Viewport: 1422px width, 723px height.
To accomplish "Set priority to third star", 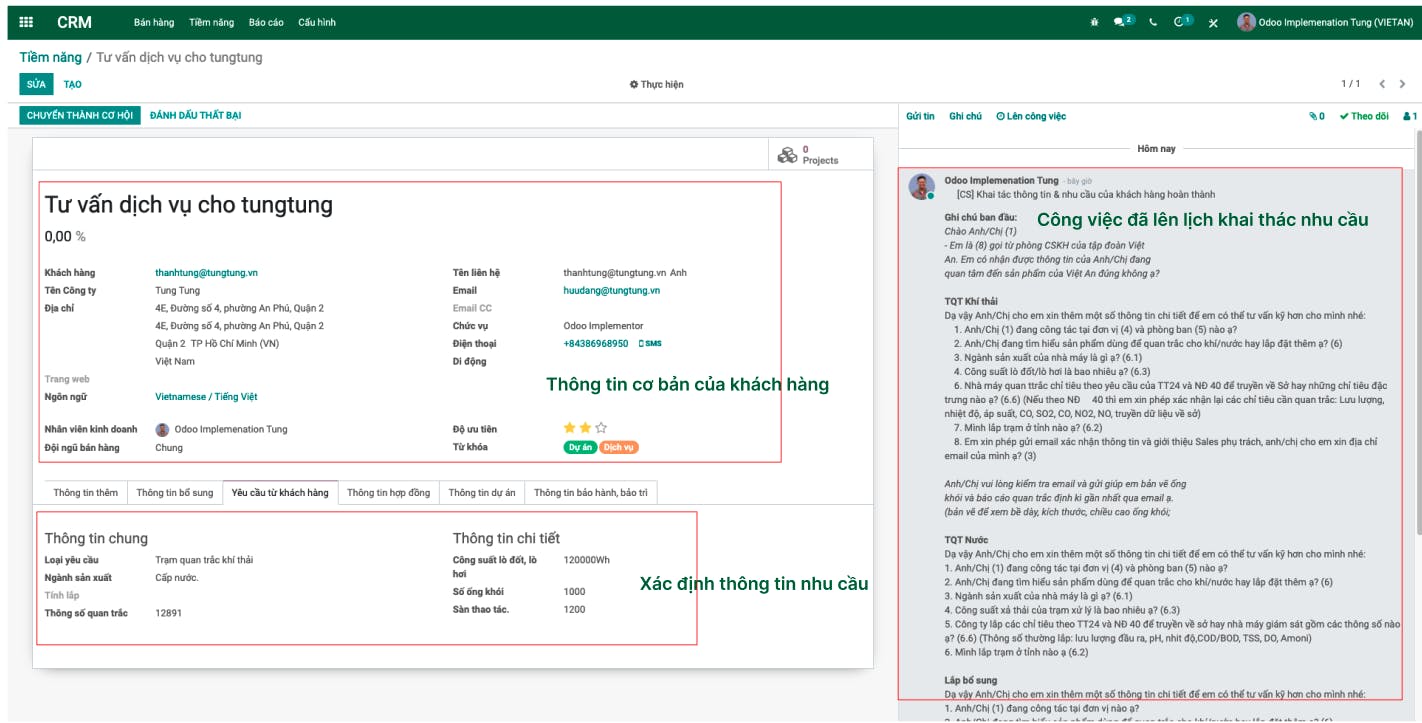I will 601,428.
